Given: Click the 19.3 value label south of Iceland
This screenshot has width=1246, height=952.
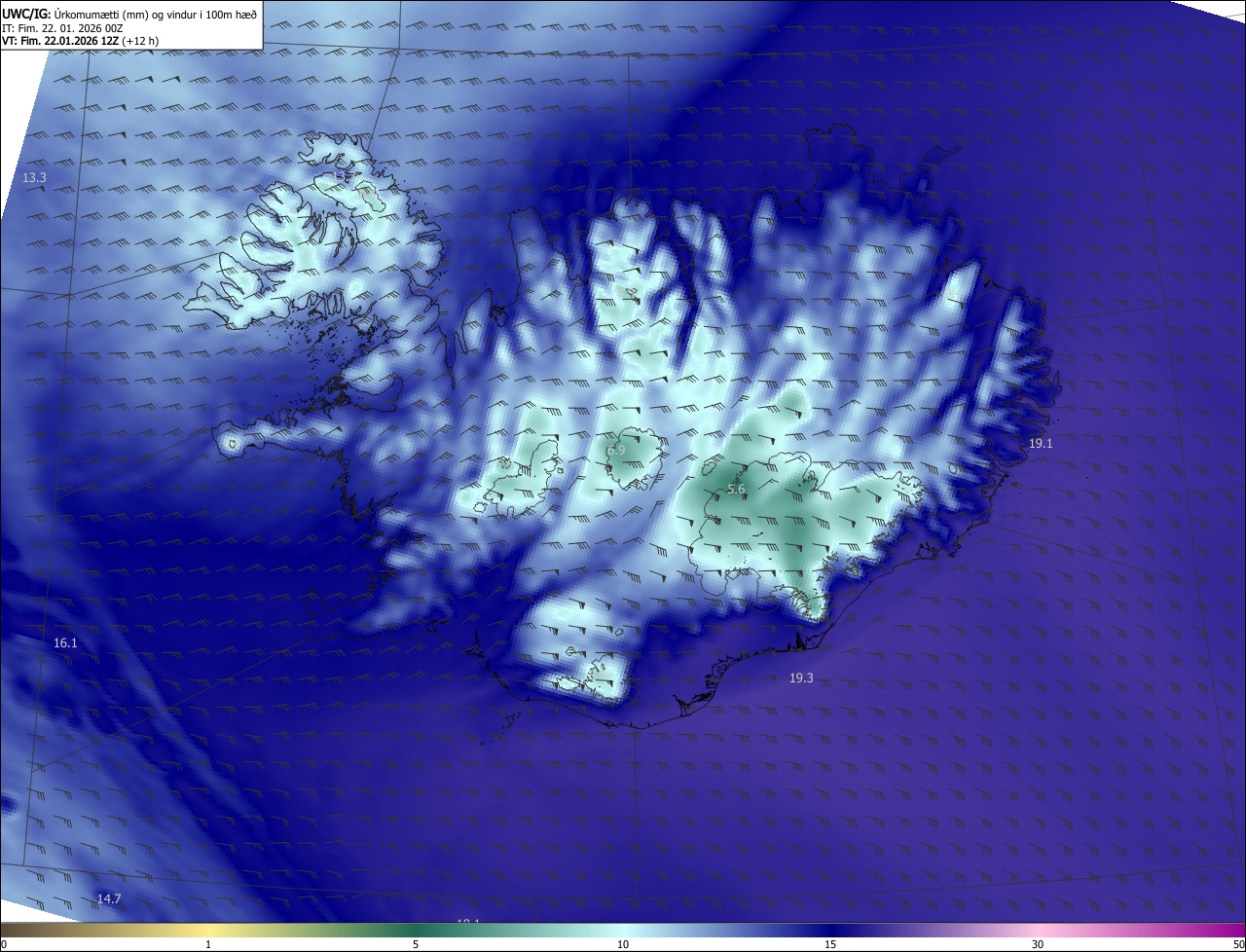Looking at the screenshot, I should [x=801, y=678].
